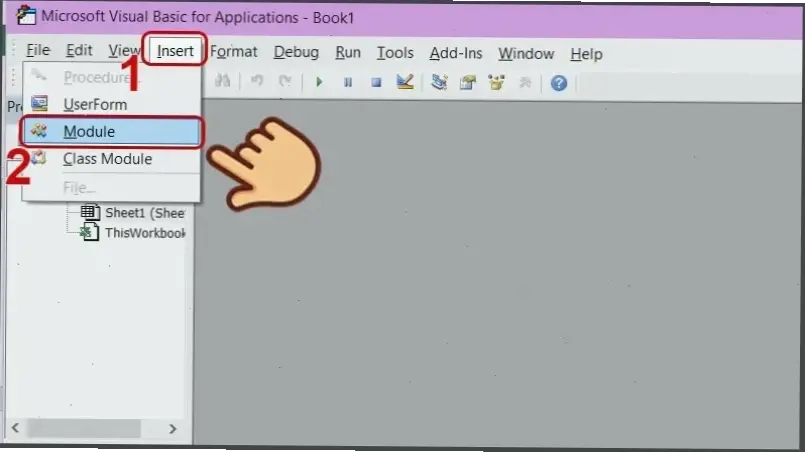The height and width of the screenshot is (452, 805).
Task: Click the Reset stop button
Action: (376, 82)
